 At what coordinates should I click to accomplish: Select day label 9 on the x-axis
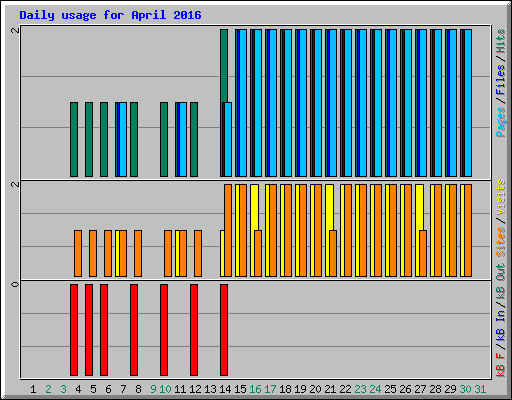click(153, 389)
